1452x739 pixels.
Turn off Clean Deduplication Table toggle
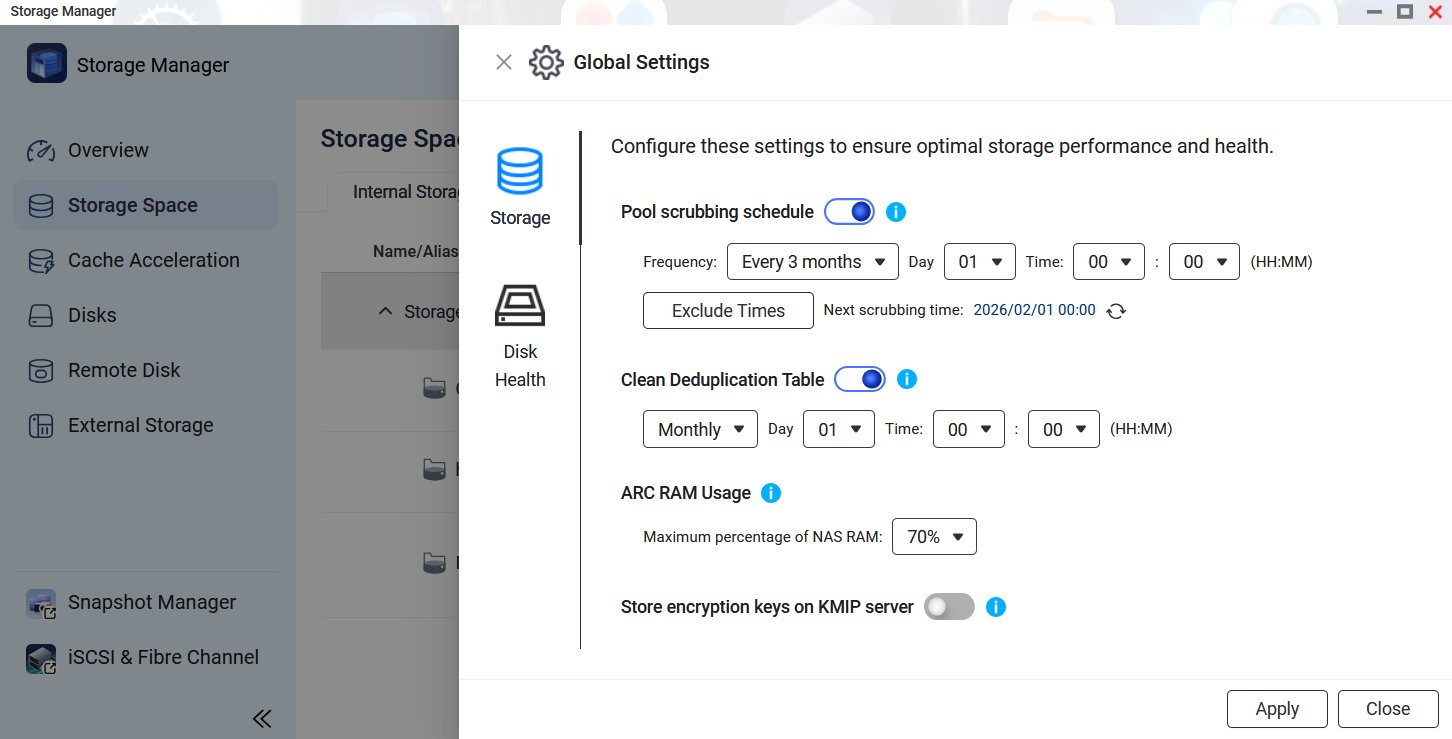(x=860, y=380)
